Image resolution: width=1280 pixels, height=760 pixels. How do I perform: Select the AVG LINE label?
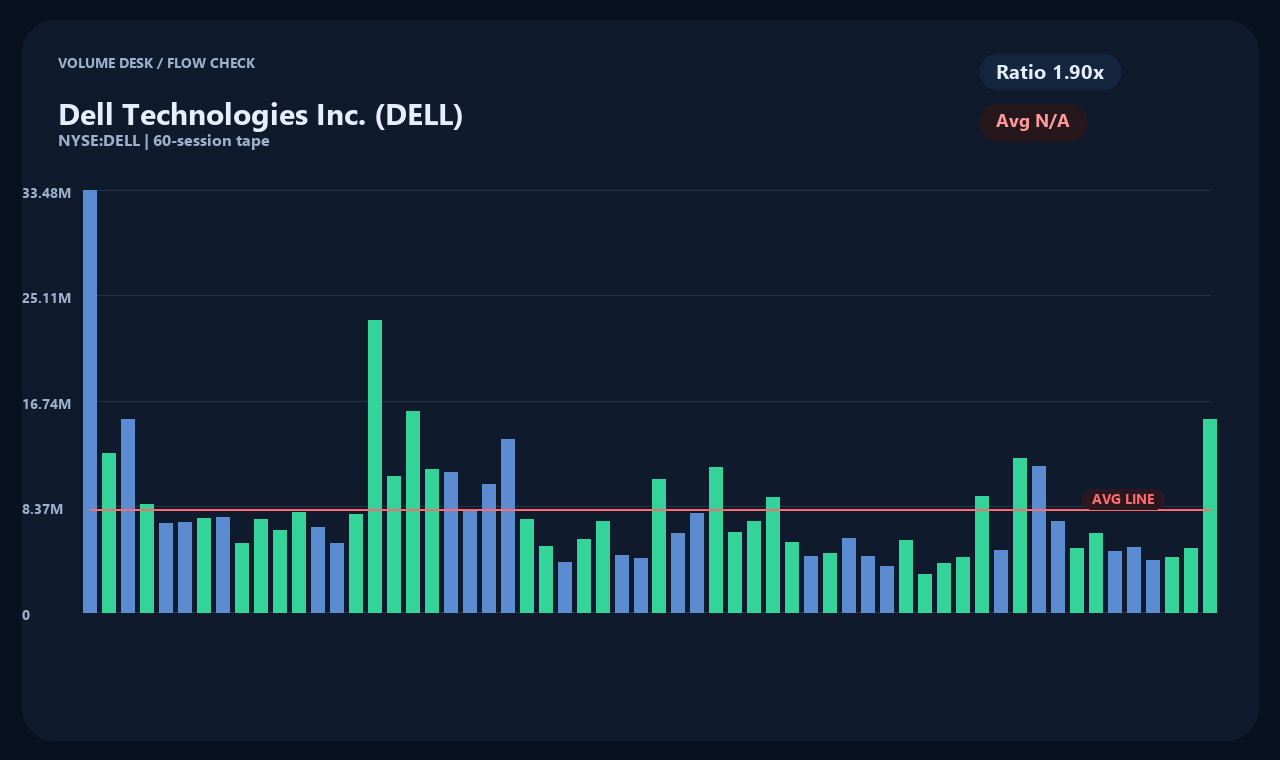click(1123, 499)
